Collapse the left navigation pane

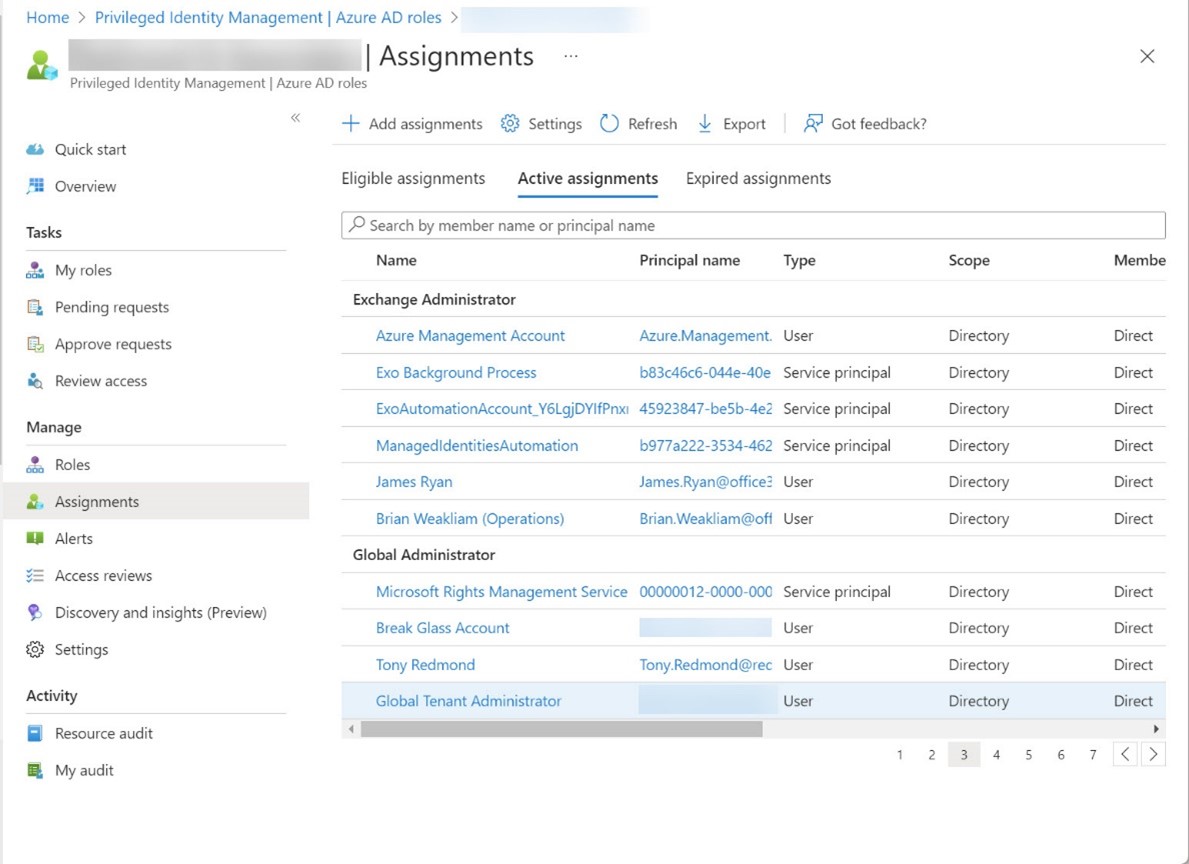[x=295, y=118]
